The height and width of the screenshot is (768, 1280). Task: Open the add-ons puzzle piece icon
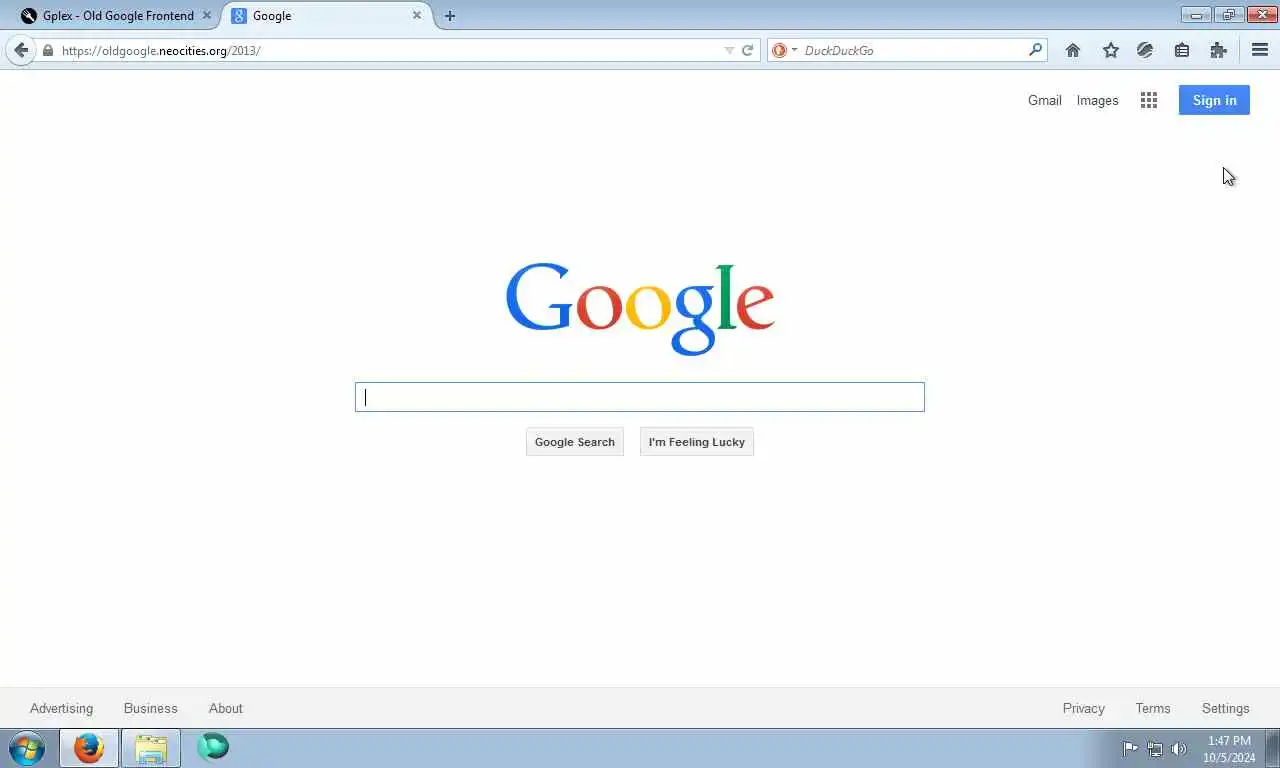pos(1218,50)
